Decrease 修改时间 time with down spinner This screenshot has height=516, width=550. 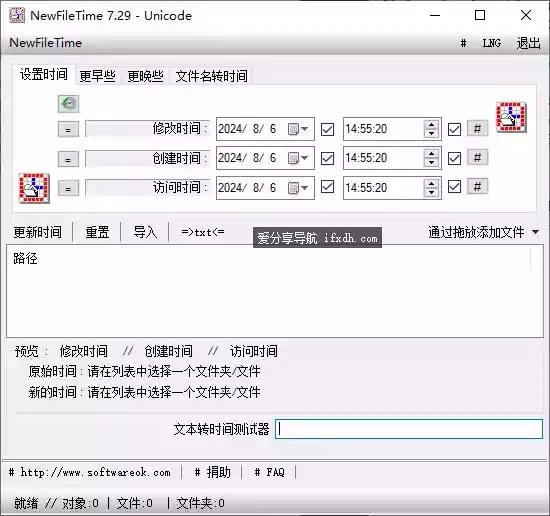coord(431,133)
